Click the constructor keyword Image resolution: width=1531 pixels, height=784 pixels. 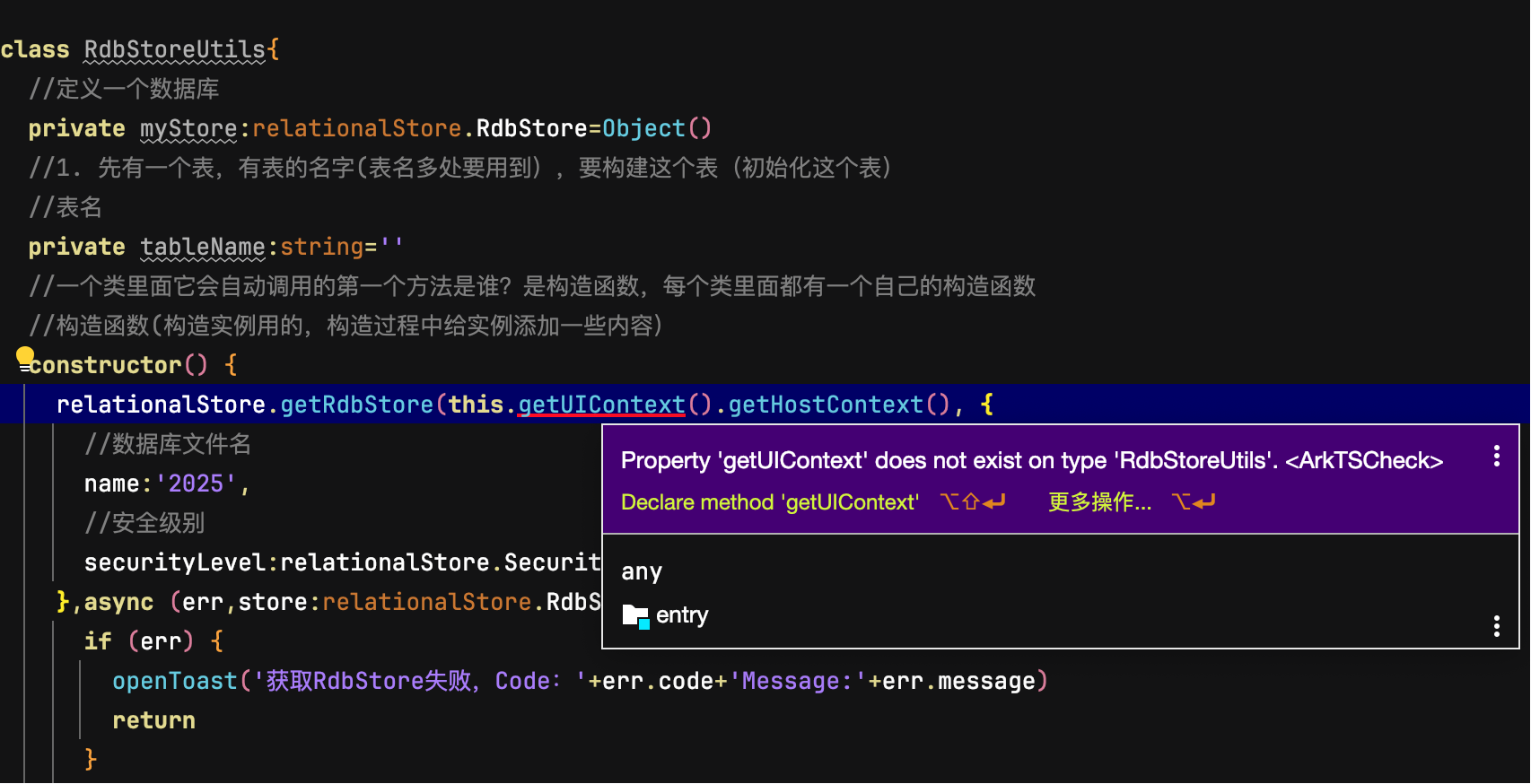click(x=106, y=365)
